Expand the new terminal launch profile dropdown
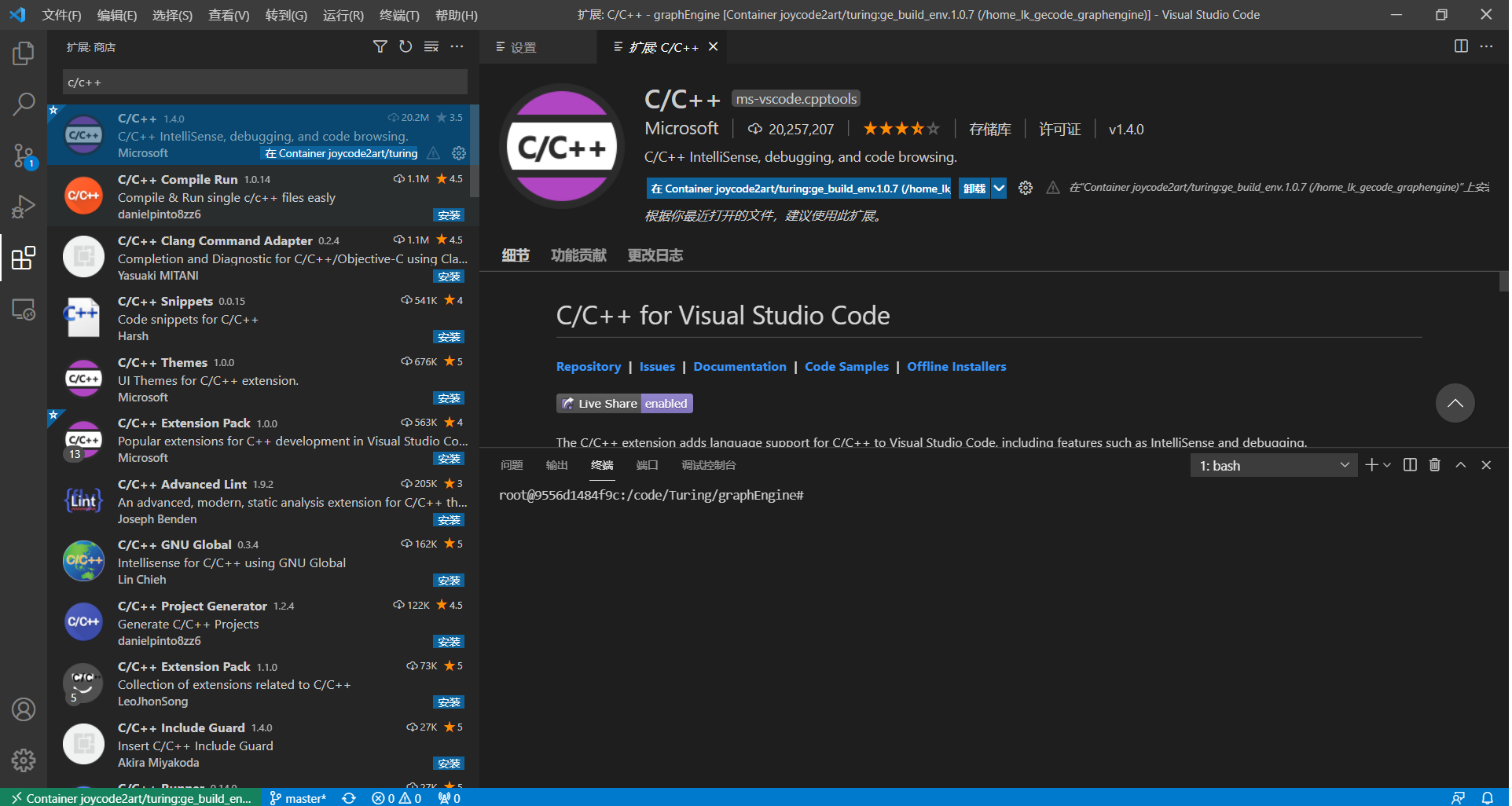The width and height of the screenshot is (1512, 806). point(1387,465)
